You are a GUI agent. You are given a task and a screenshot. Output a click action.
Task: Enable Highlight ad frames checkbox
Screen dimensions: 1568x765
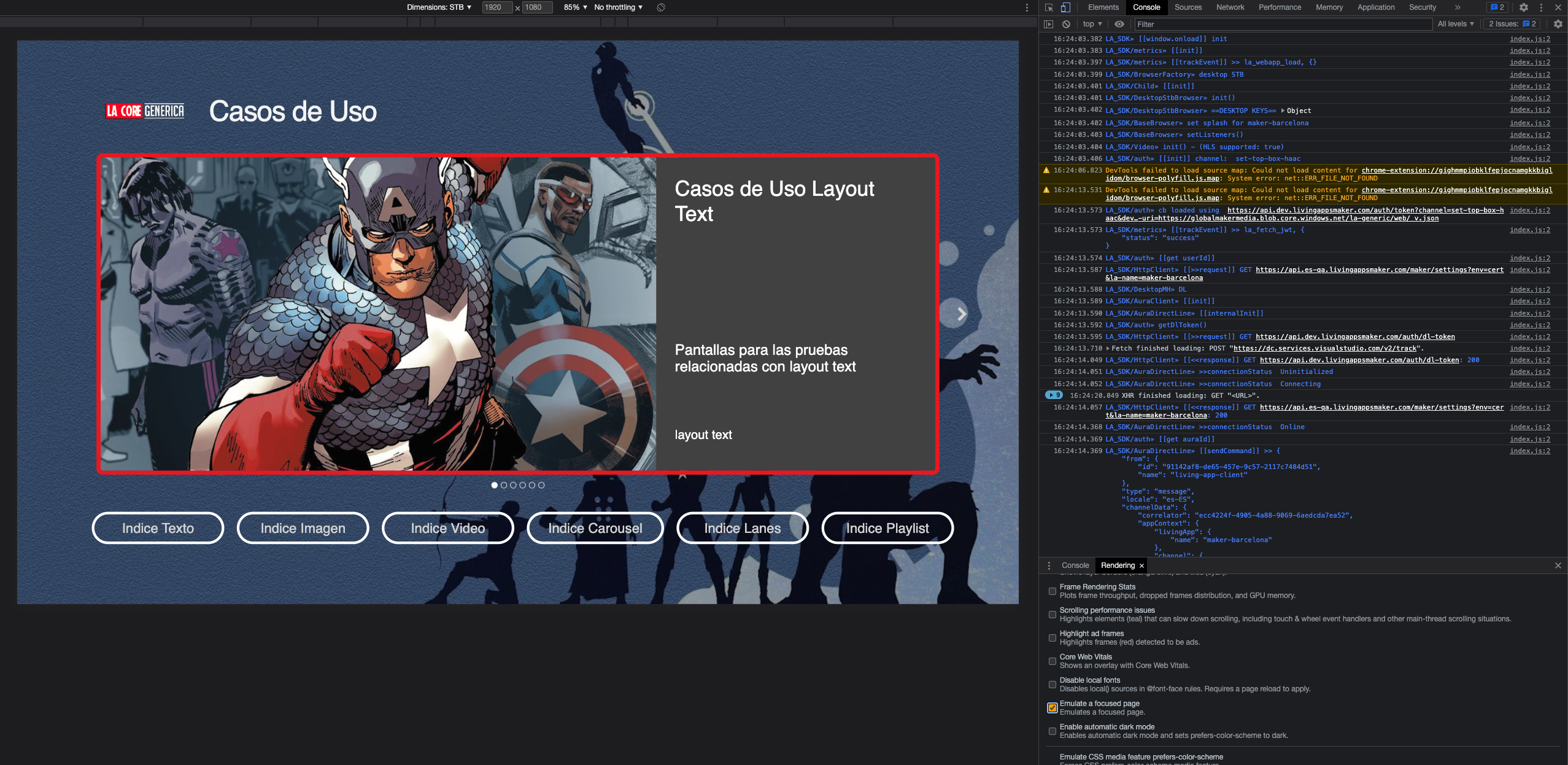(x=1052, y=638)
